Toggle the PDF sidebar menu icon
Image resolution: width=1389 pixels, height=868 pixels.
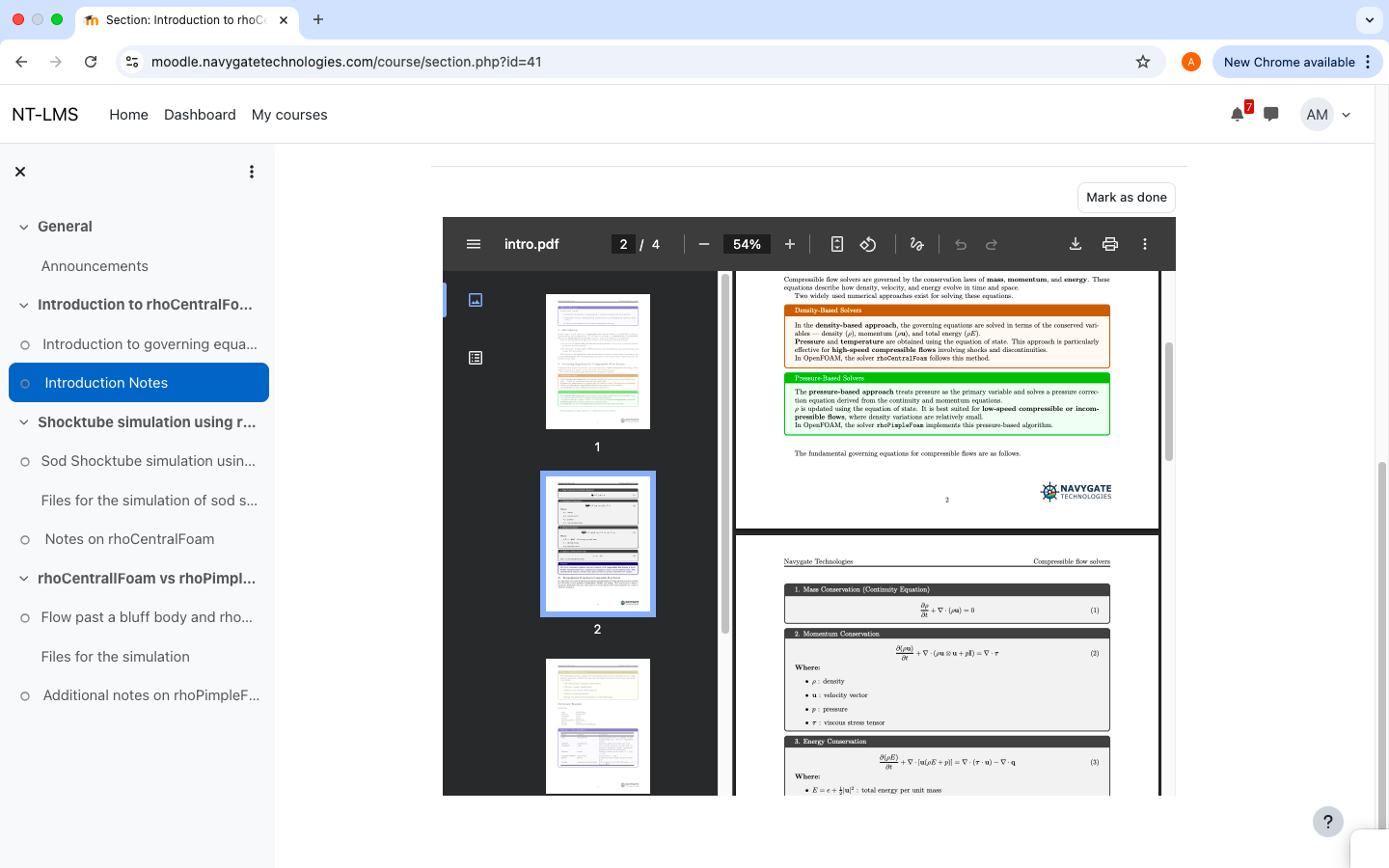coord(474,244)
